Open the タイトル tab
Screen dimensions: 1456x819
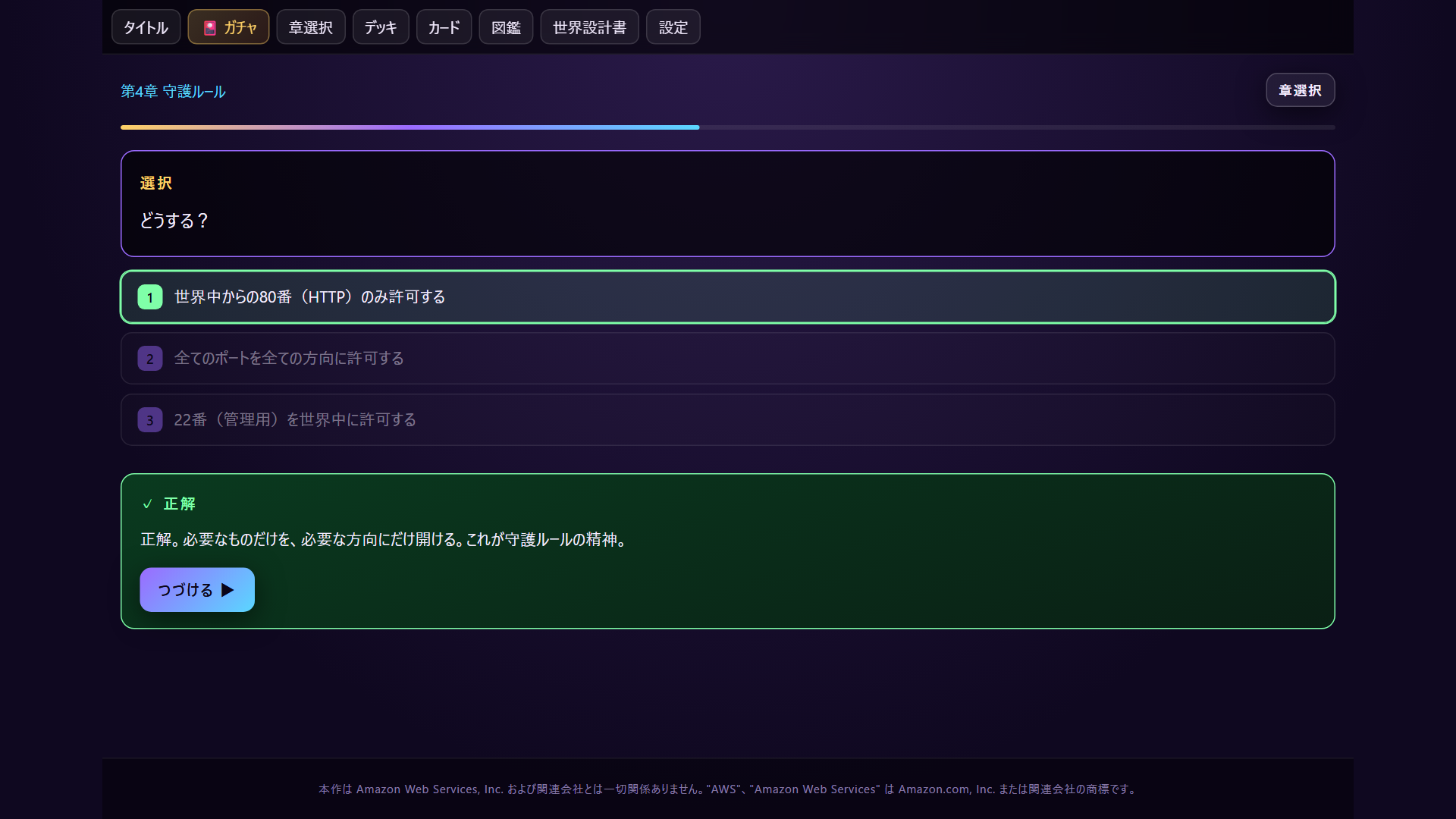point(146,27)
